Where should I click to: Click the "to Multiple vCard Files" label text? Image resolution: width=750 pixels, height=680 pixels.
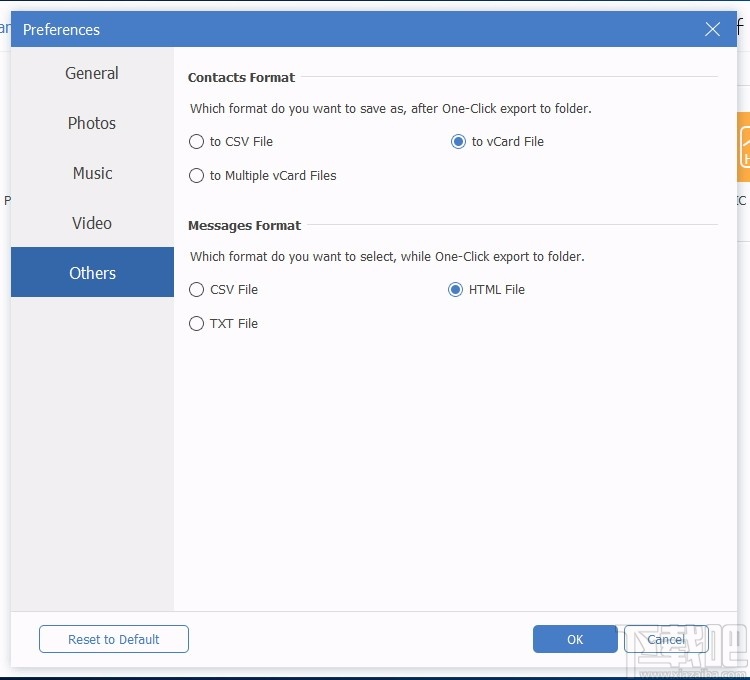[273, 176]
